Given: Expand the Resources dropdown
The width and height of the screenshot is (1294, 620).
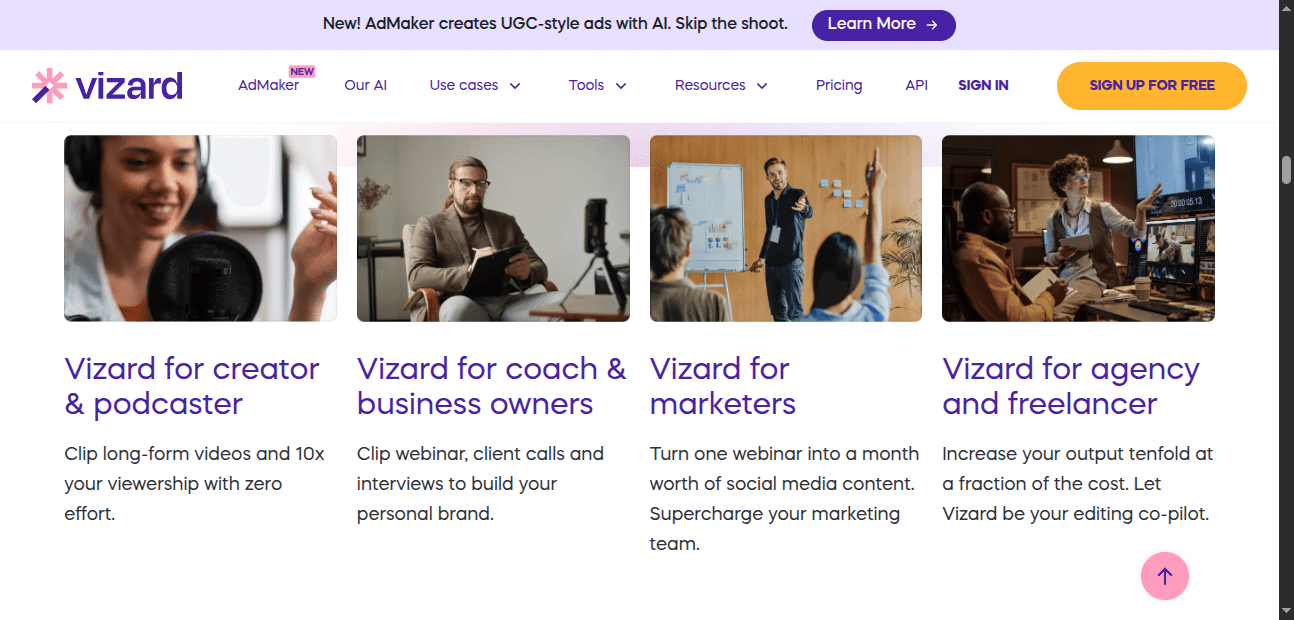Looking at the screenshot, I should 720,85.
